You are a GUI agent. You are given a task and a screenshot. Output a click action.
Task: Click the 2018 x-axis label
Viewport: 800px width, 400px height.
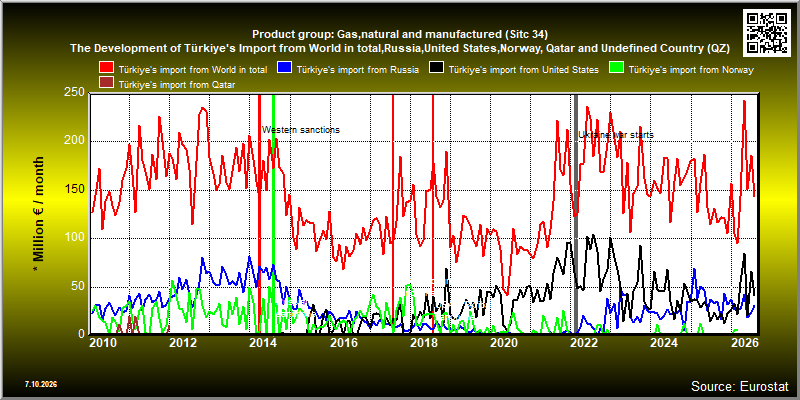423,344
